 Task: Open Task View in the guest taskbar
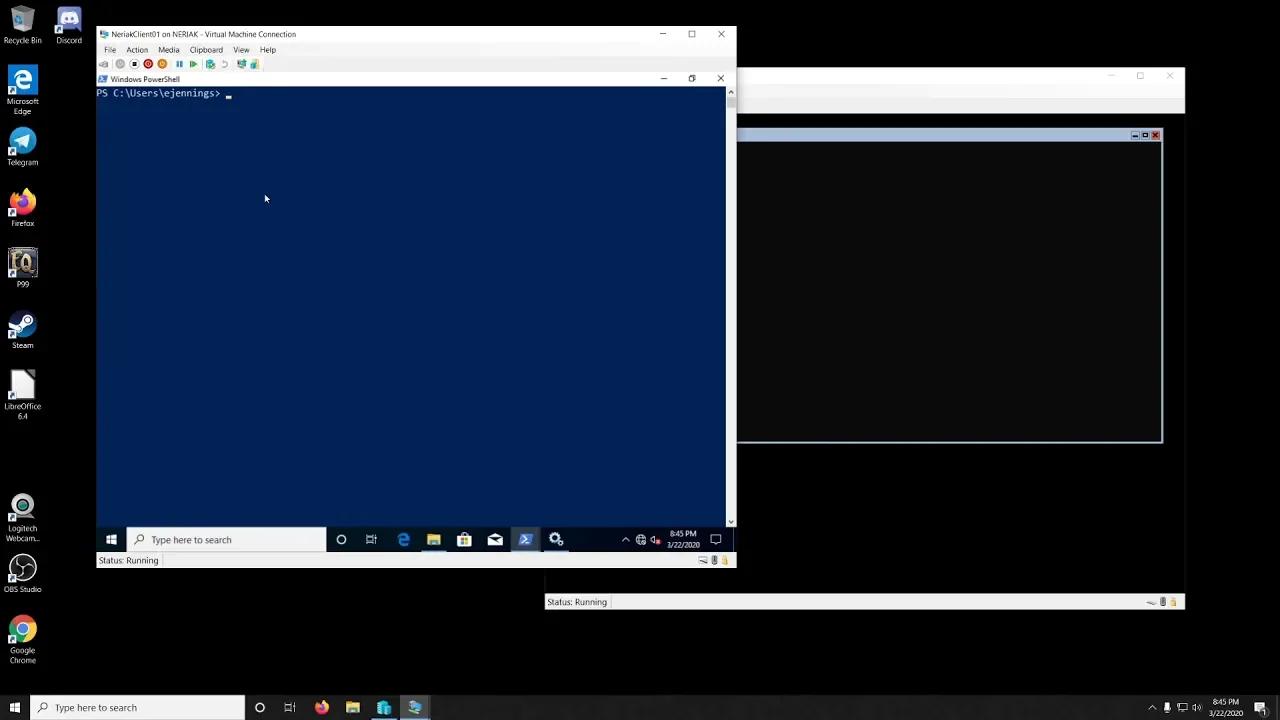coord(371,540)
